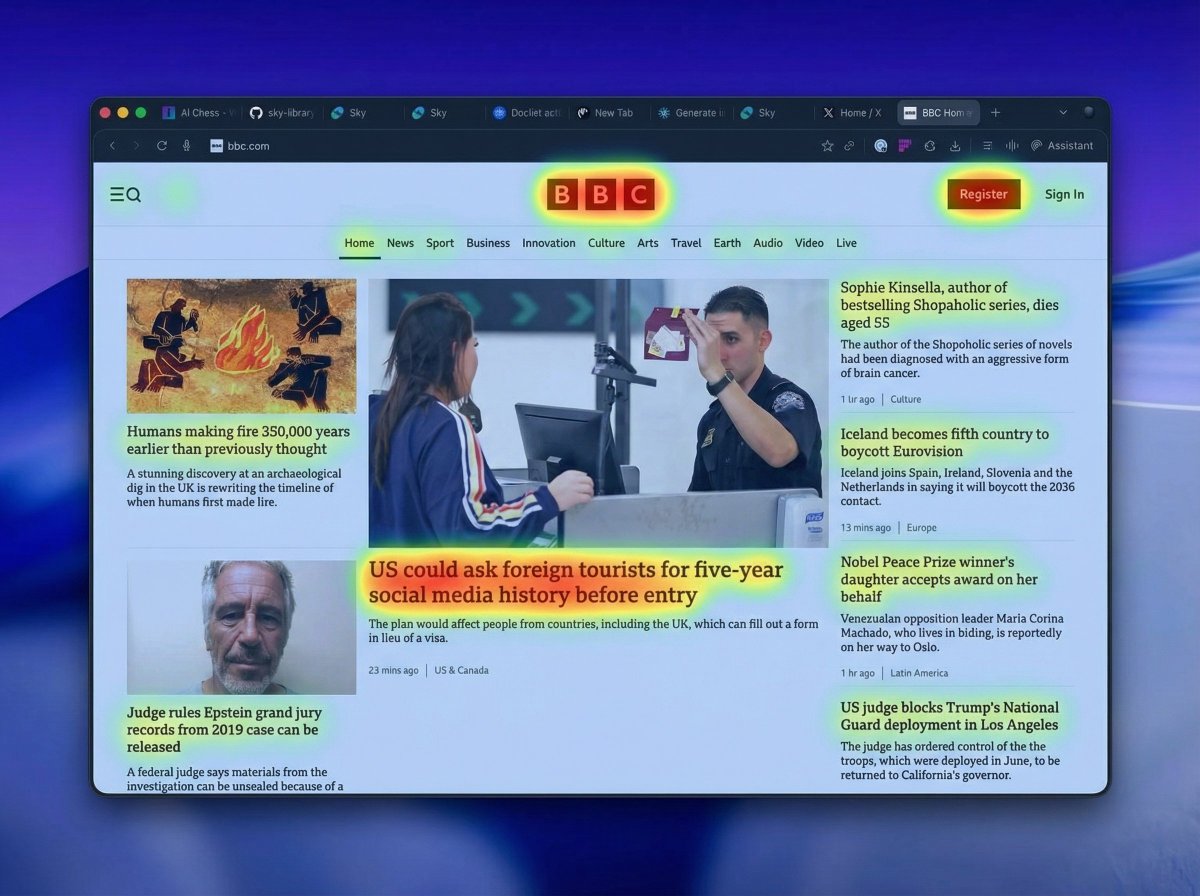1200x896 pixels.
Task: Open the Audio section
Action: point(768,243)
